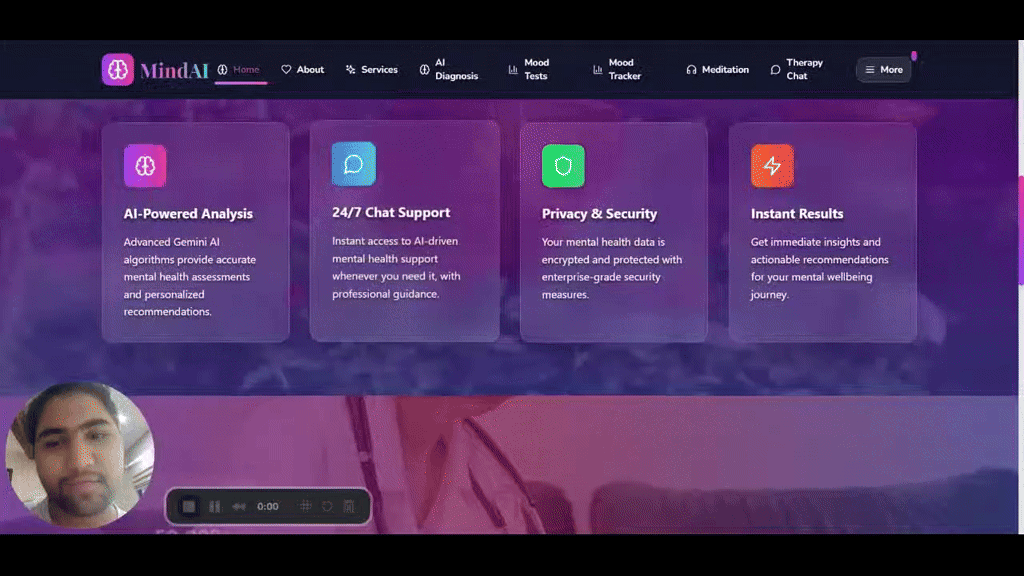Delete the recording with trash icon

point(349,506)
